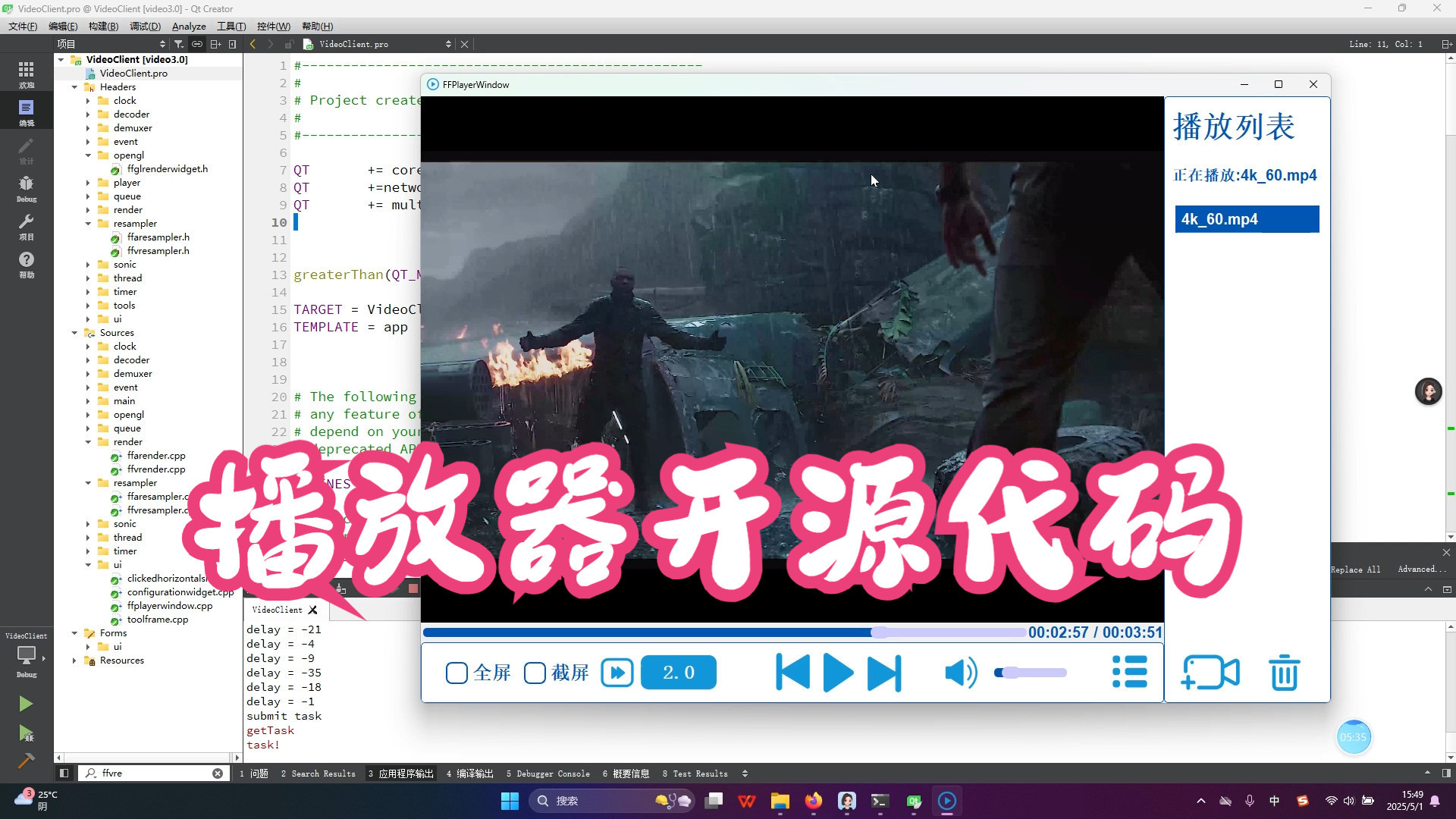
Task: Open ffglrenderwidget.h in project tree
Action: (167, 169)
